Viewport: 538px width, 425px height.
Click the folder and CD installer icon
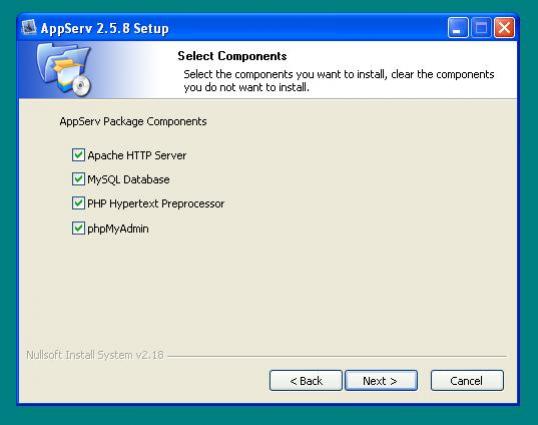(x=64, y=70)
